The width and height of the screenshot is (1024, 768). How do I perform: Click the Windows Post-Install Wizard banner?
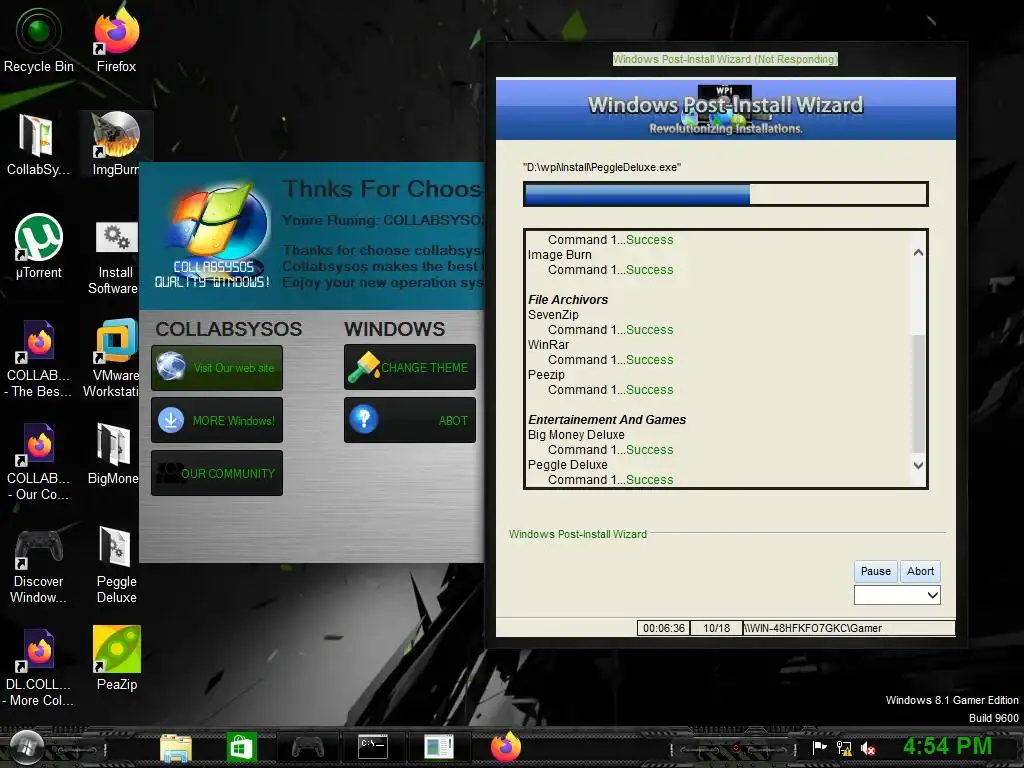click(726, 110)
